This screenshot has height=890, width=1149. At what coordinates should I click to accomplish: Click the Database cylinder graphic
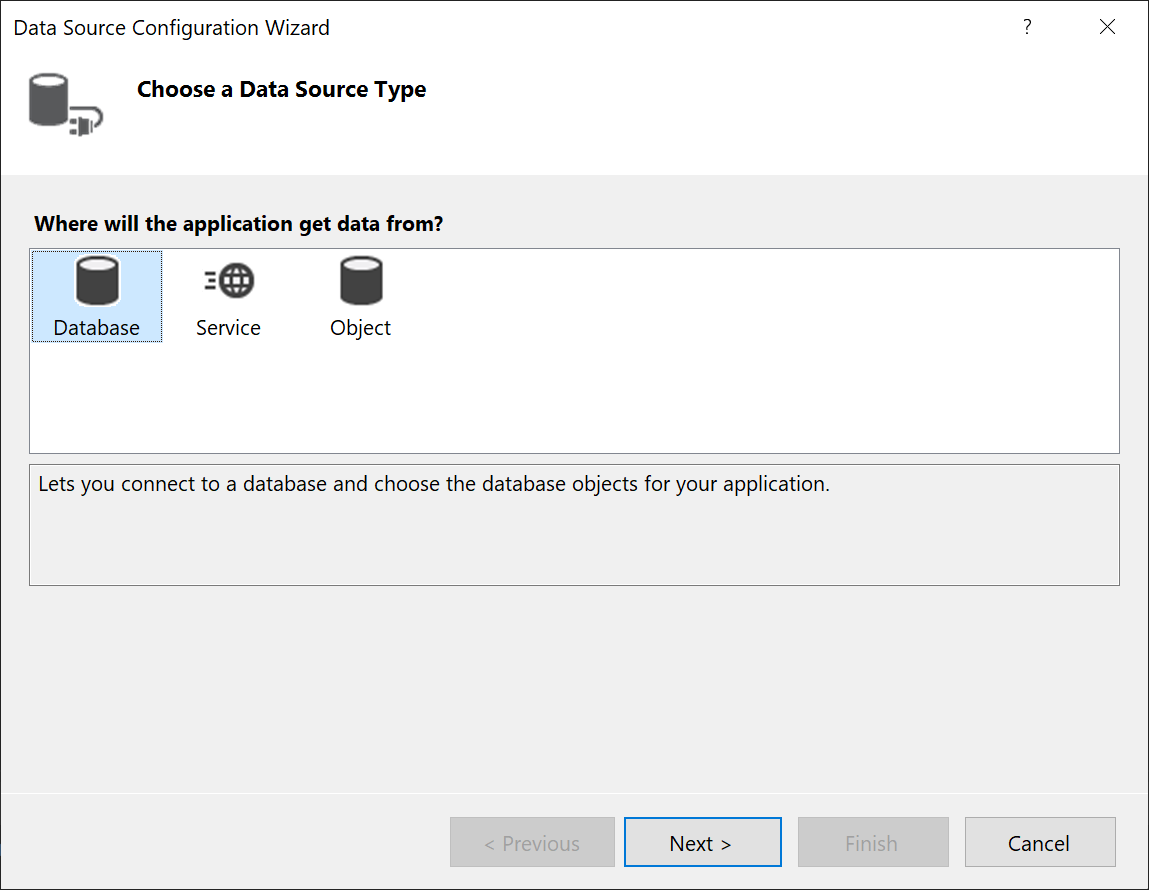tap(96, 280)
